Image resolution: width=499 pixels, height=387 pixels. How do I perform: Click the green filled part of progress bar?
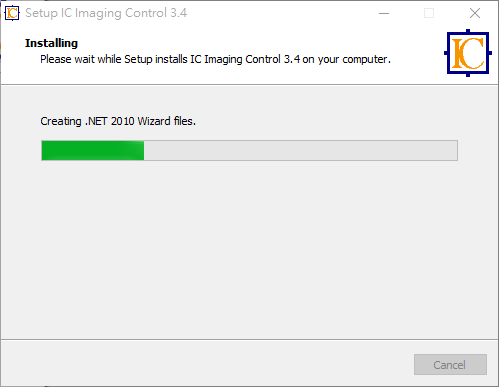pyautogui.click(x=93, y=151)
